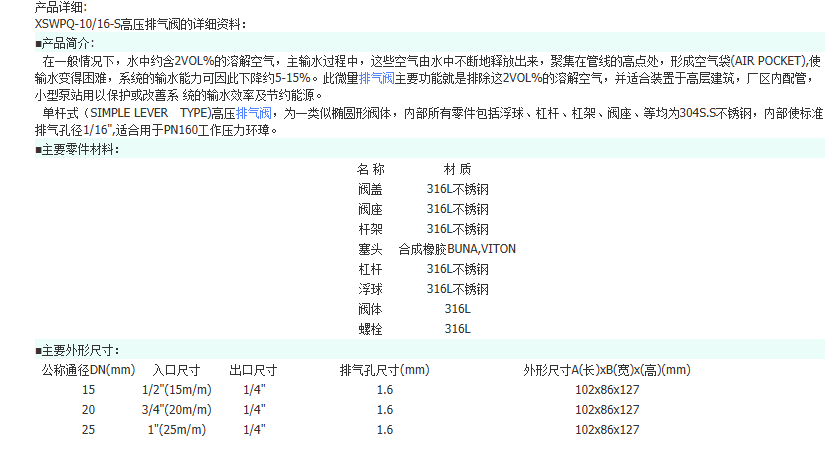Click the 产品简介 section header
Screen dimensions: 833x455
(65, 42)
